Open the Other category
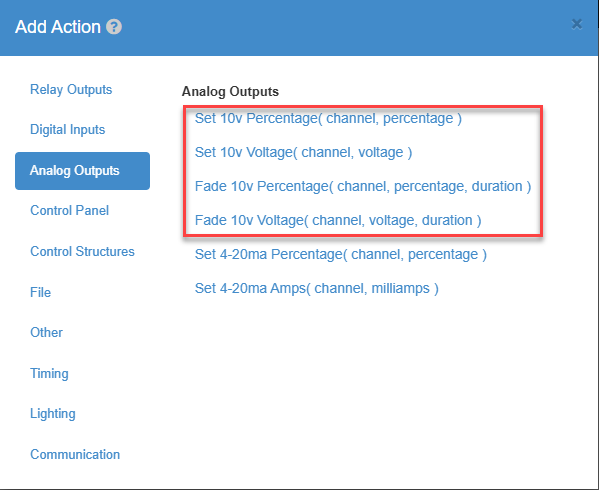This screenshot has width=599, height=490. pos(46,332)
